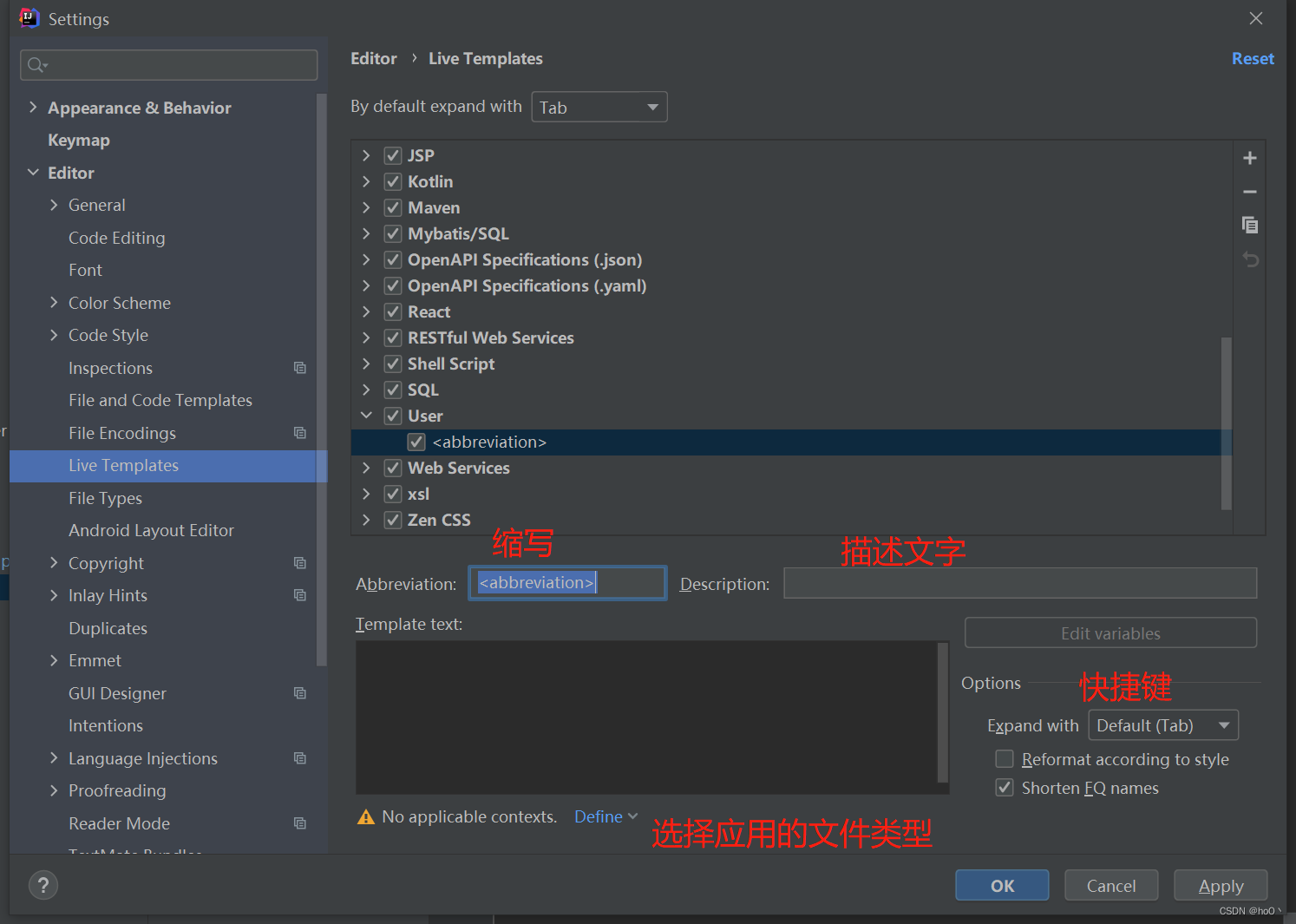Open the File Types settings page
The image size is (1296, 924).
(105, 498)
